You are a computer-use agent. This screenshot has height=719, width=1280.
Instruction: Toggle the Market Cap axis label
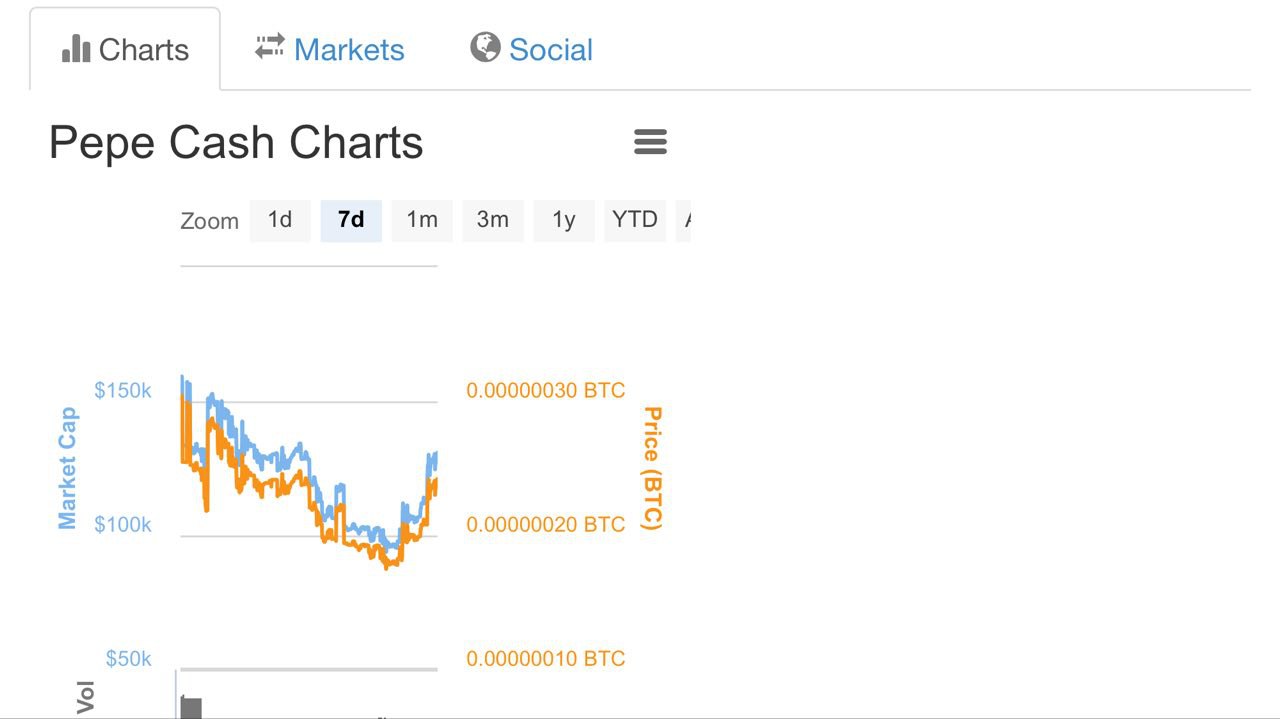coord(67,468)
